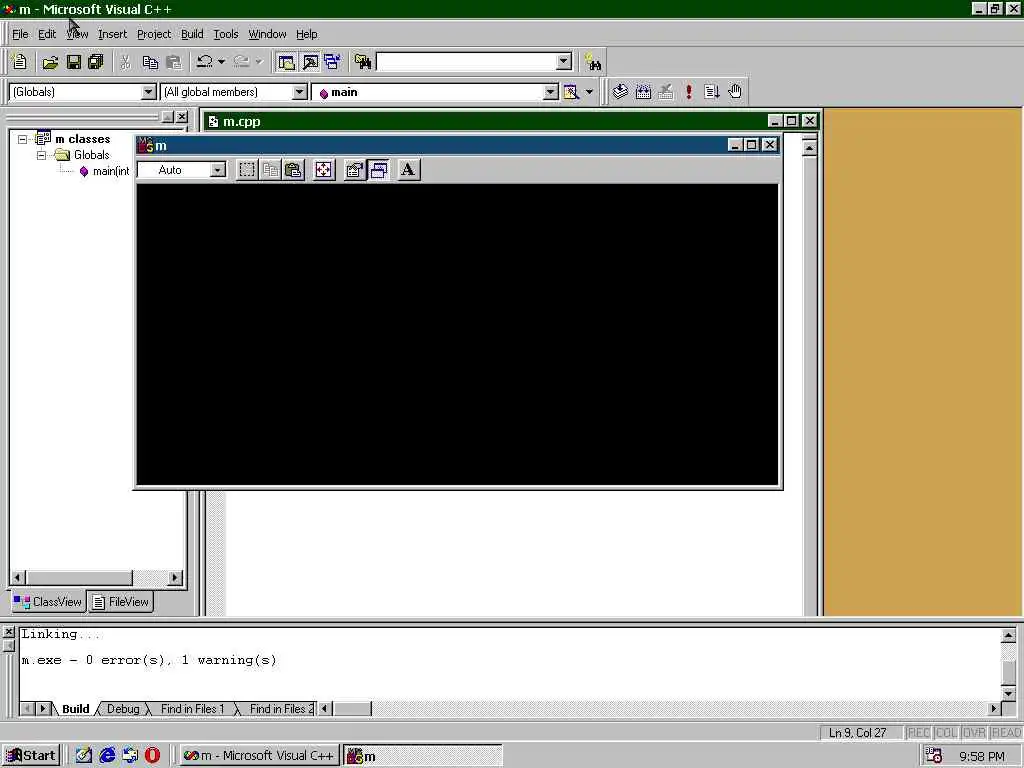The image size is (1024, 768).
Task: Create a new text file from toolbar
Action: tap(20, 62)
